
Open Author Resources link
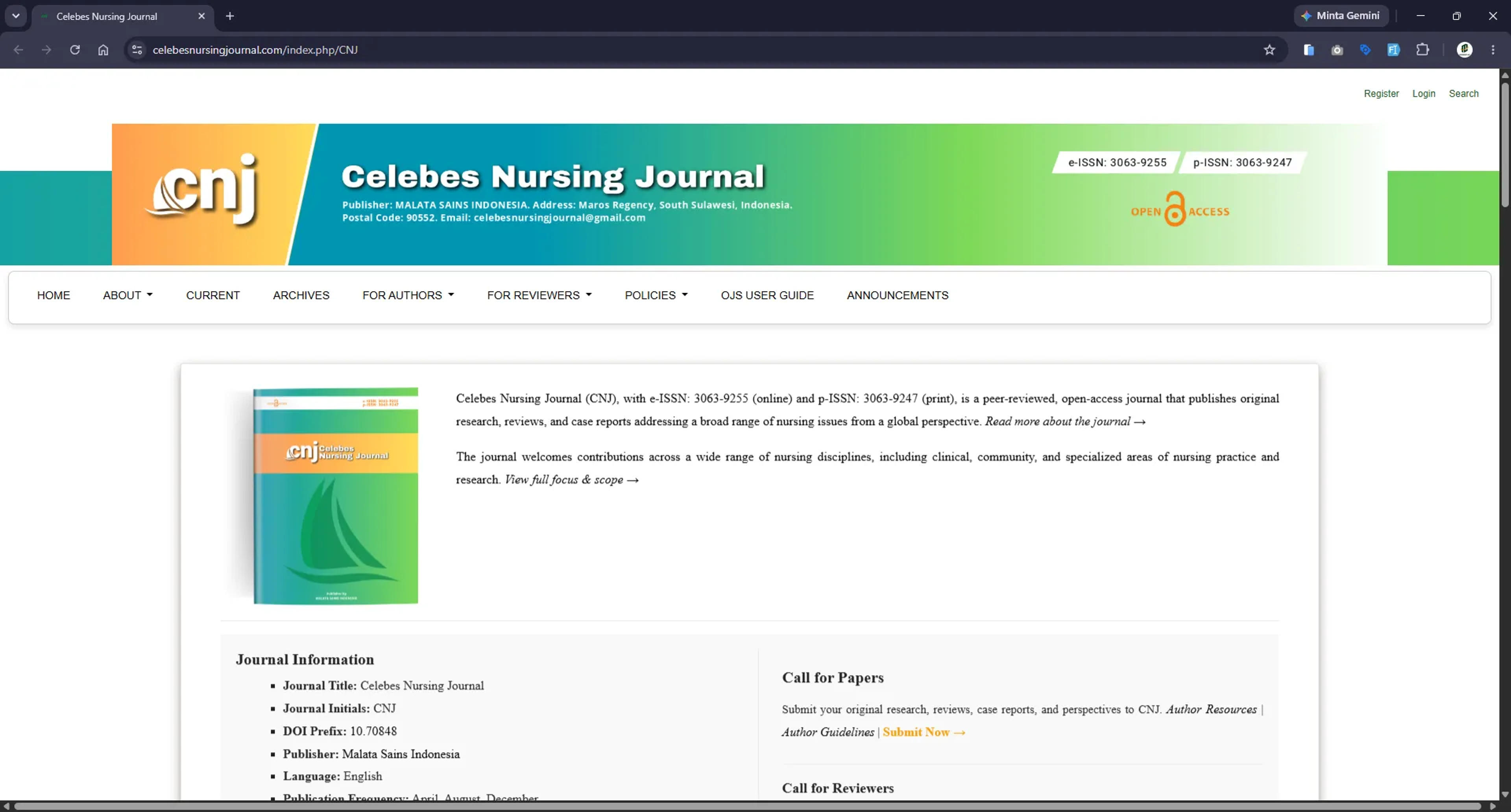[x=1211, y=709]
